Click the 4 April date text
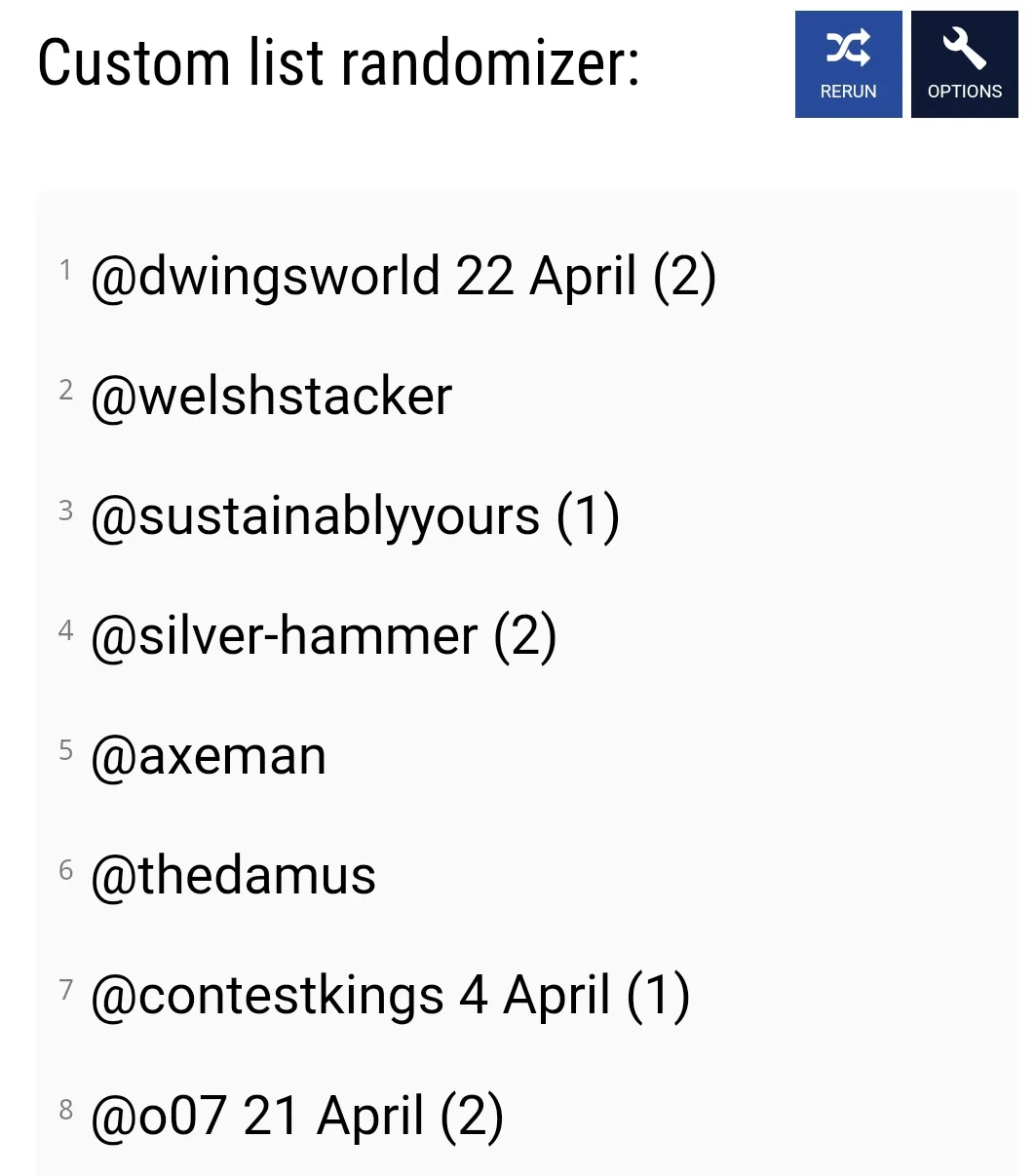The height and width of the screenshot is (1176, 1036). tap(535, 996)
